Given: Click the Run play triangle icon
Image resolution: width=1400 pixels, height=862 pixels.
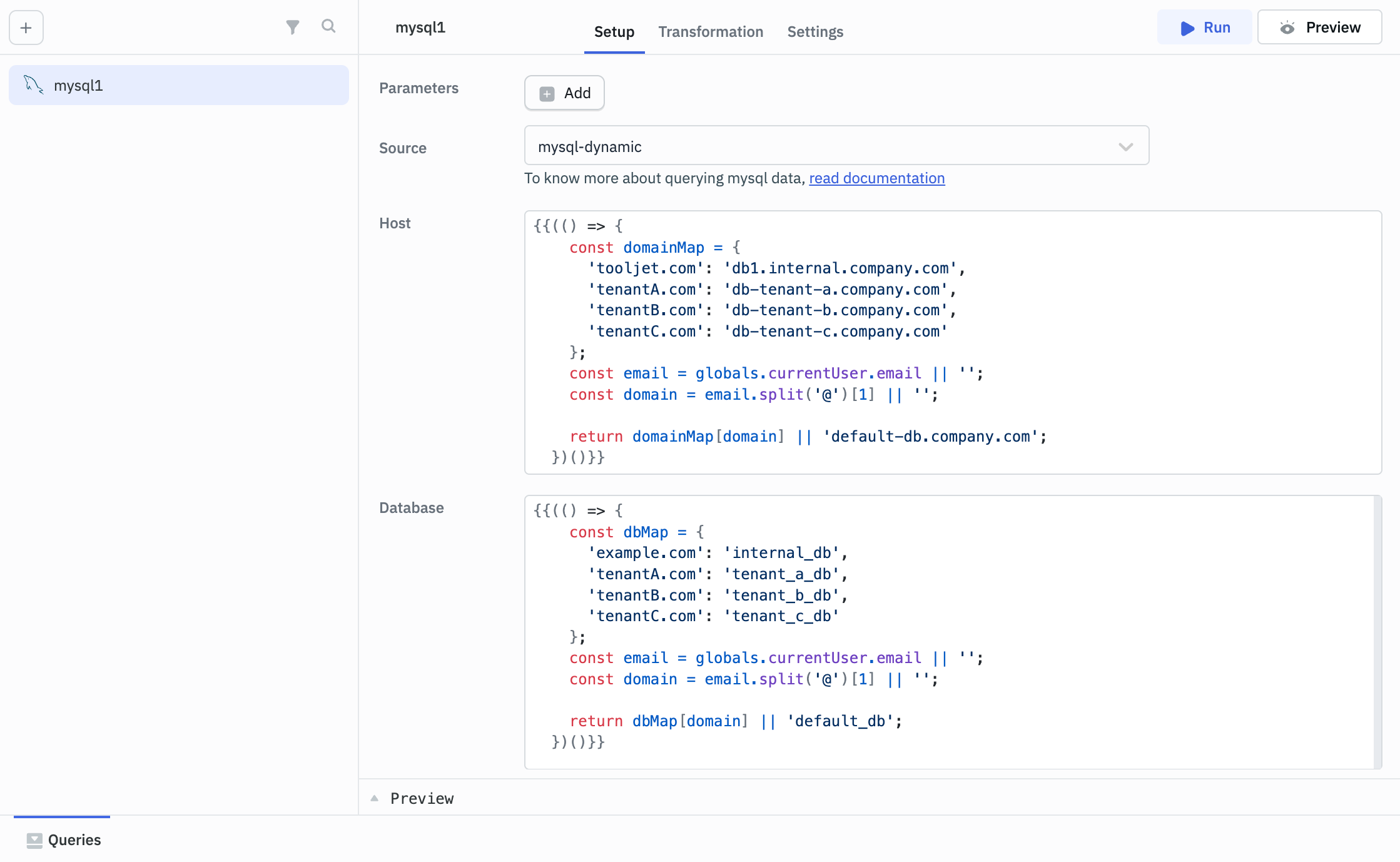Looking at the screenshot, I should coord(1187,28).
